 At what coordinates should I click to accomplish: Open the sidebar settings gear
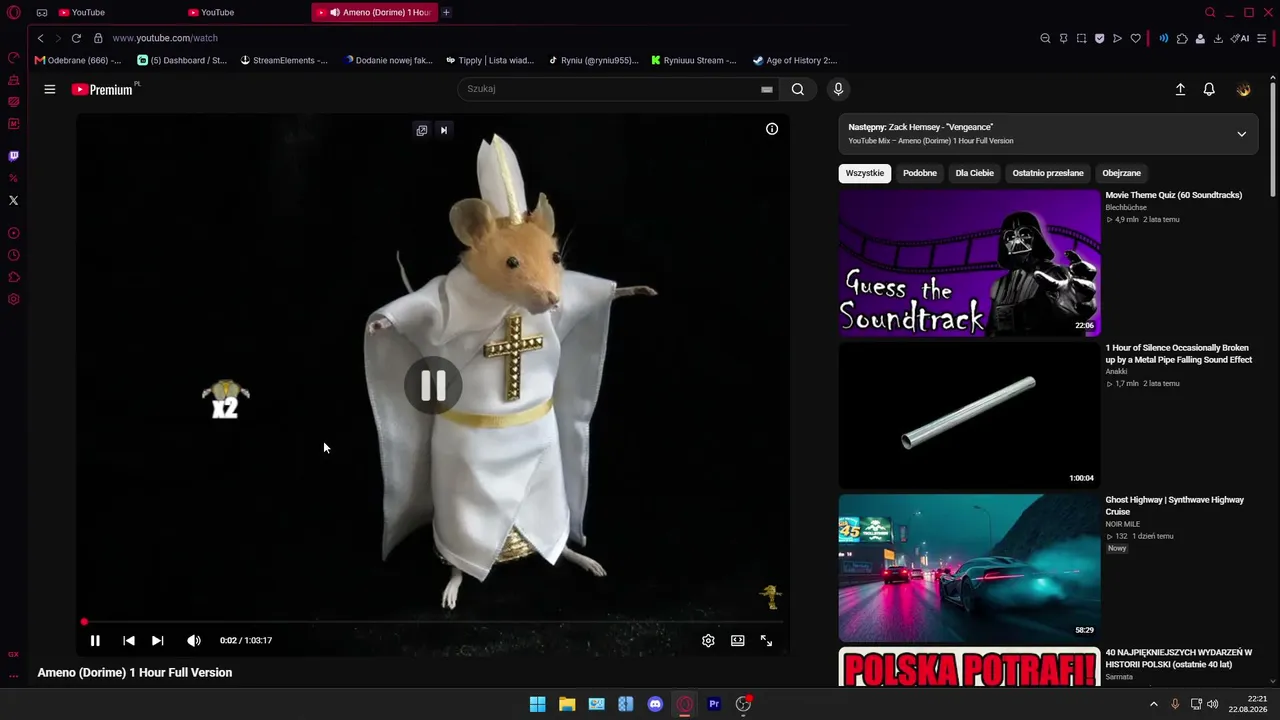click(14, 299)
